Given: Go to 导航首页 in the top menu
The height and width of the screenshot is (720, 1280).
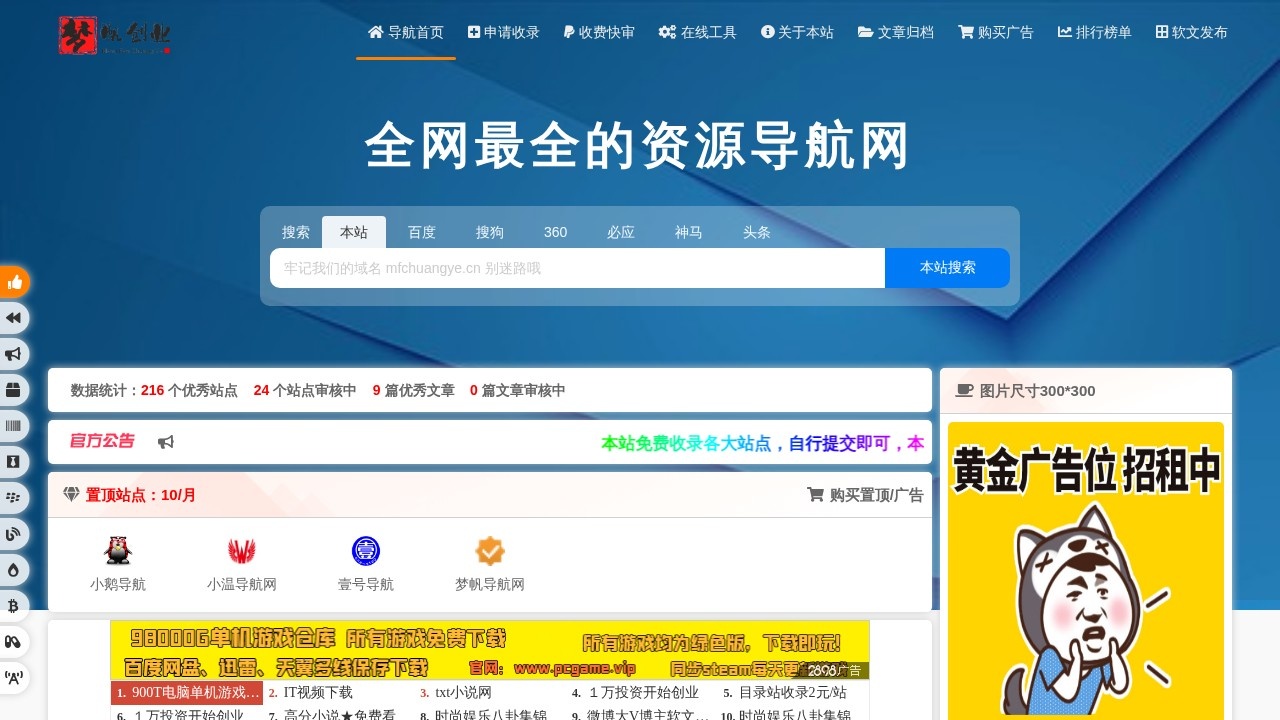Looking at the screenshot, I should click(406, 32).
